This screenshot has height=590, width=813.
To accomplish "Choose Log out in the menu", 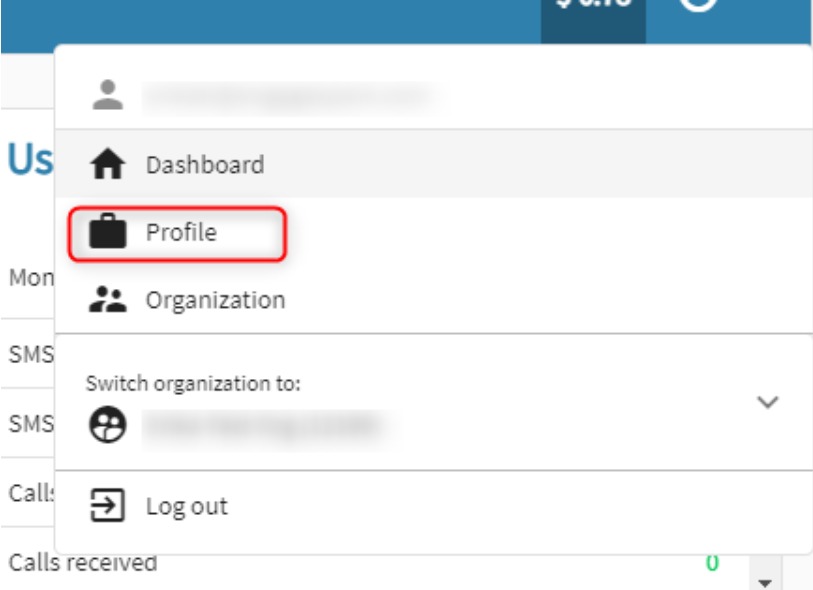I will pyautogui.click(x=186, y=506).
